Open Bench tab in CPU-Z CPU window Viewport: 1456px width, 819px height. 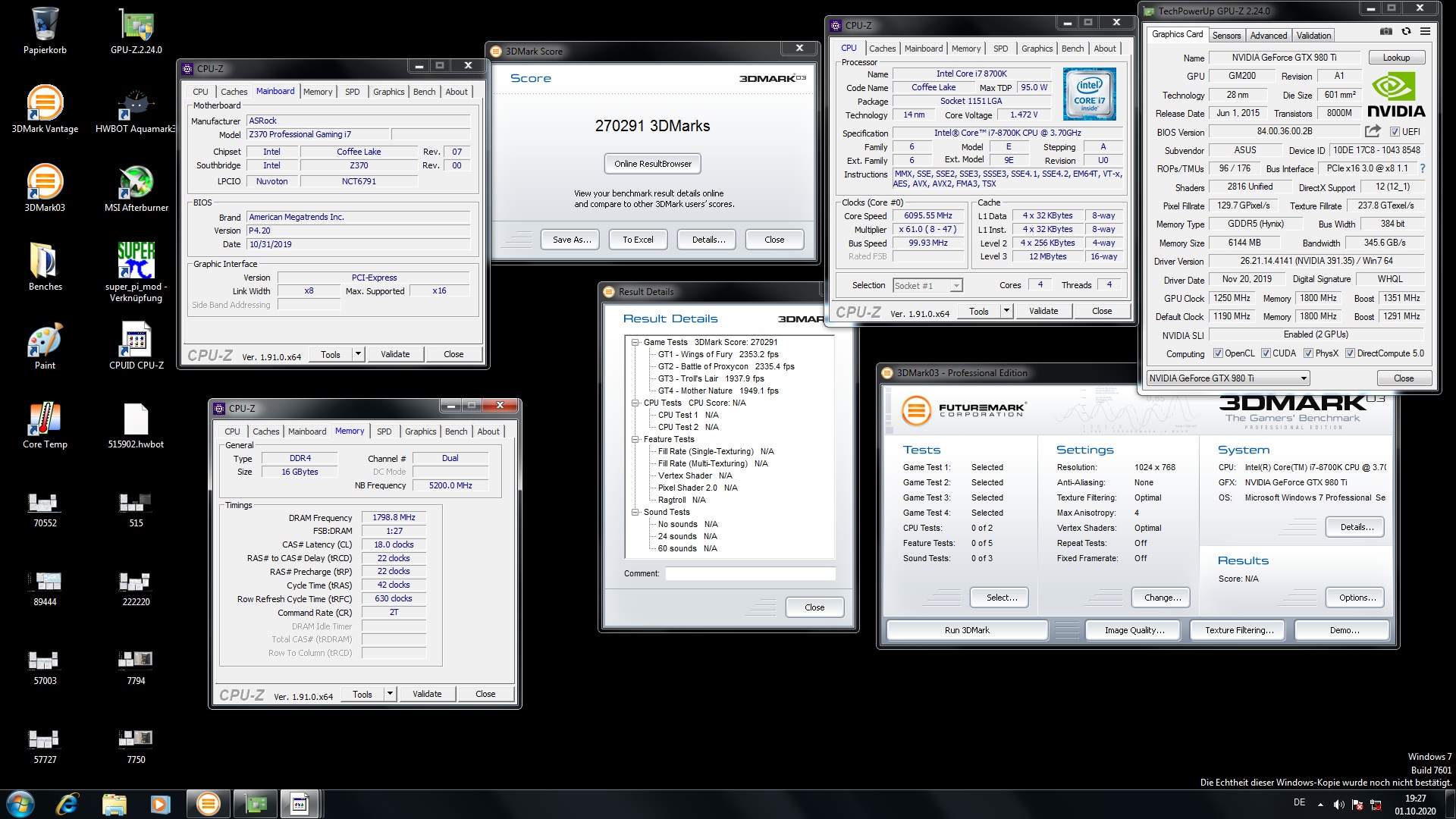pos(1072,49)
